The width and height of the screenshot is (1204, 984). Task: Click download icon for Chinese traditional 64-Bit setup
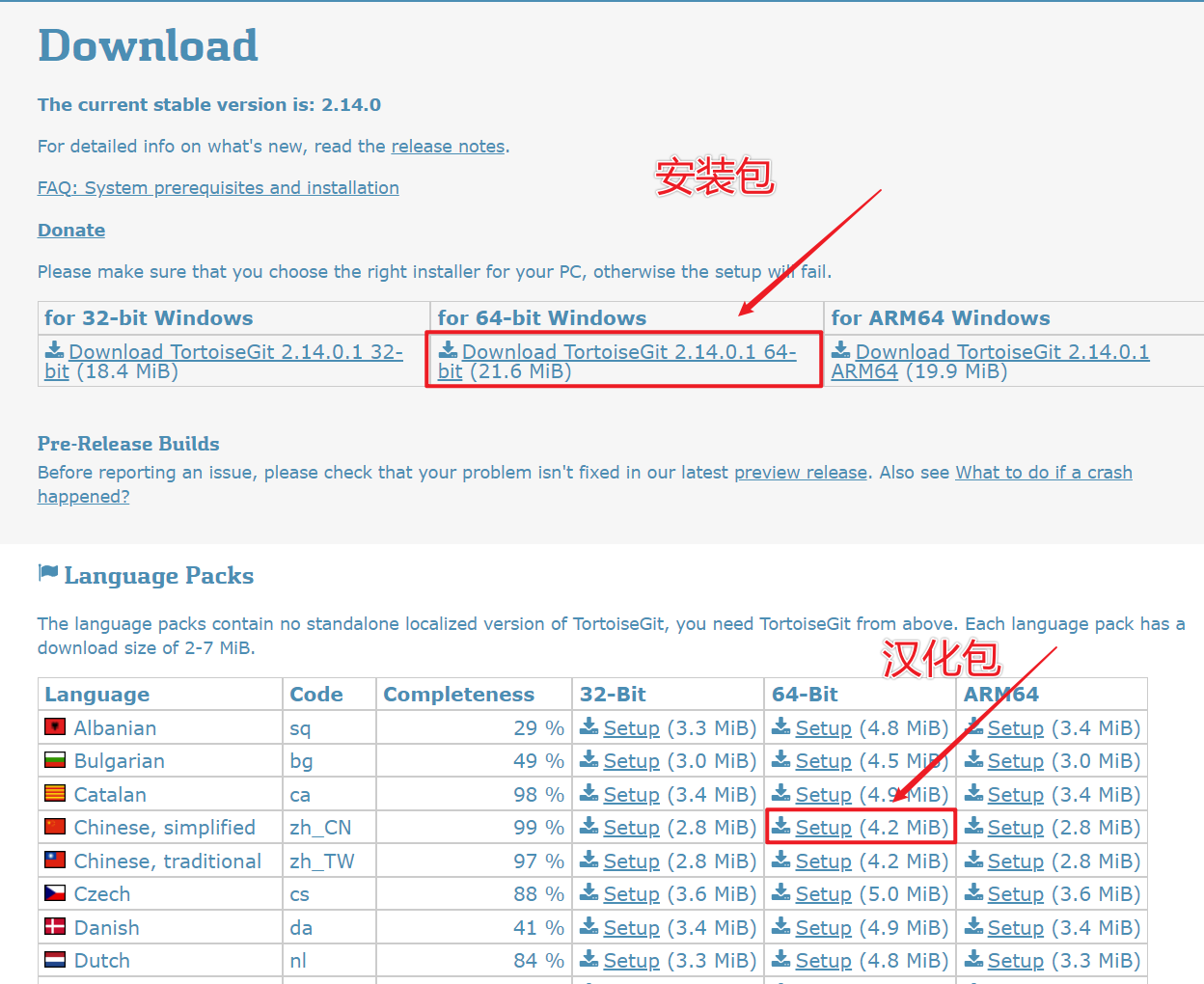(780, 860)
